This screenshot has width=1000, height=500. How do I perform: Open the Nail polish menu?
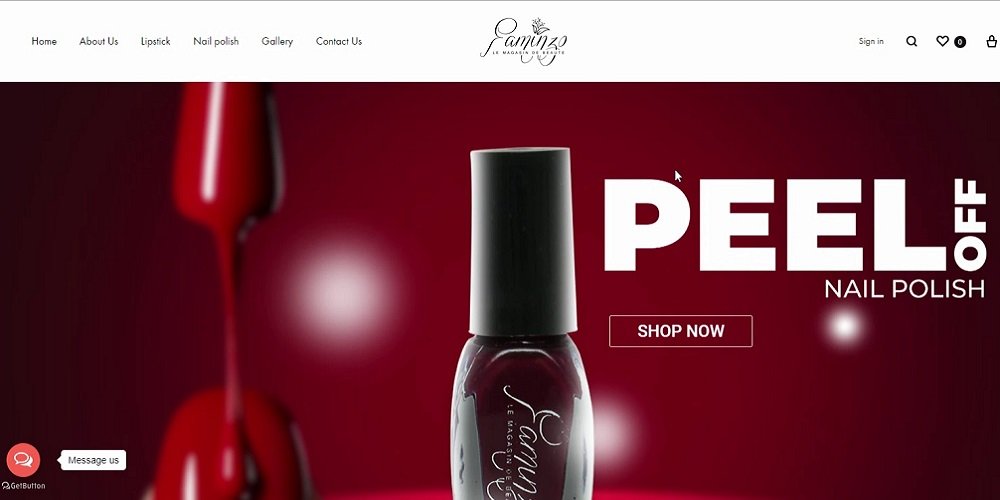pos(216,41)
